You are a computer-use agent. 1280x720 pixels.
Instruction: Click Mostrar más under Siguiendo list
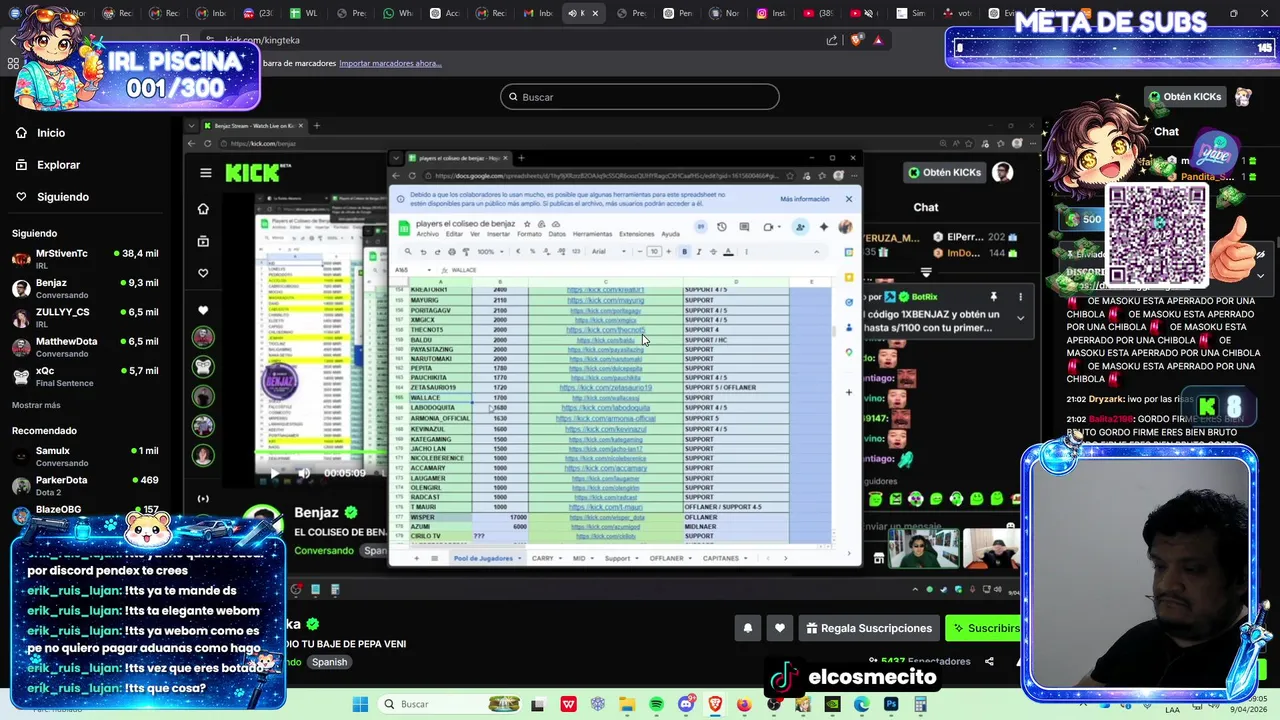coord(36,405)
